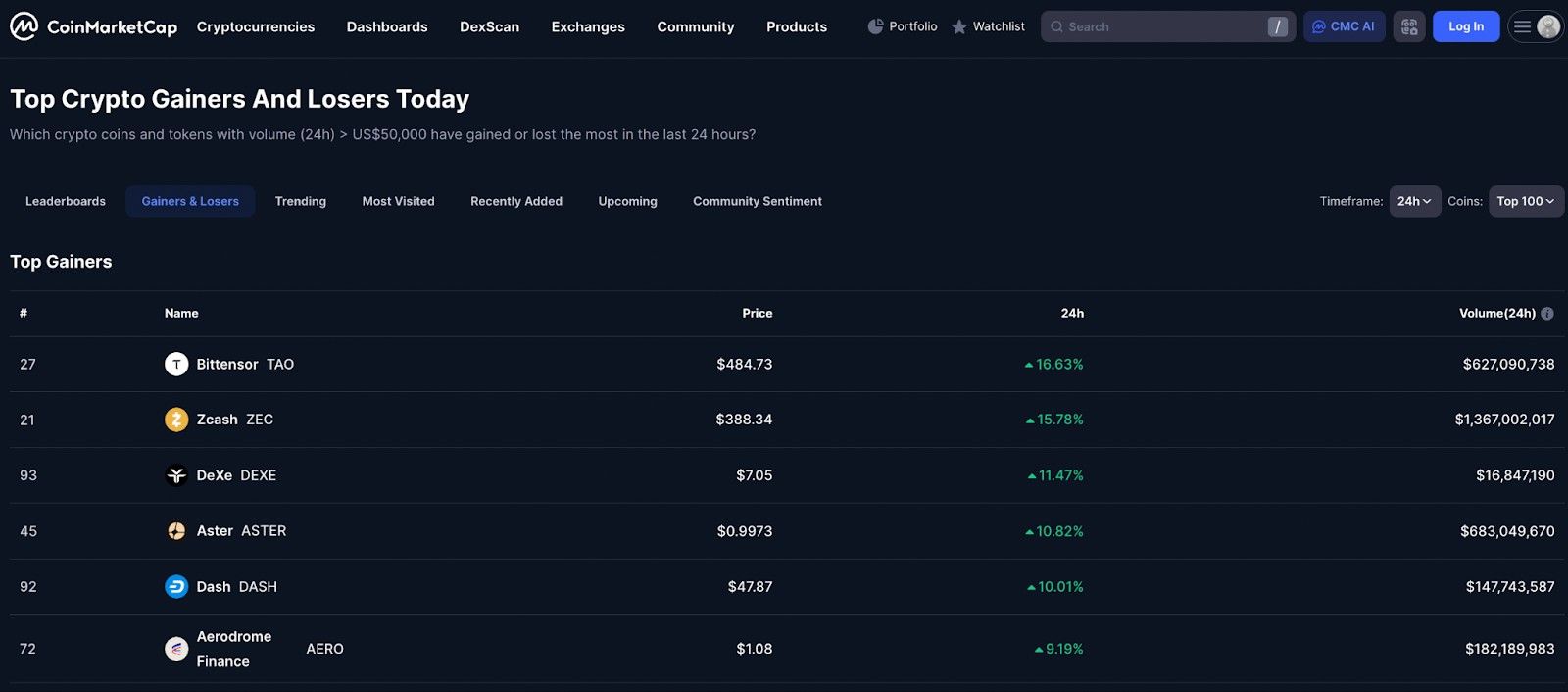Click the Zcash ZEC coin logo
This screenshot has width=1568, height=692.
(x=176, y=420)
